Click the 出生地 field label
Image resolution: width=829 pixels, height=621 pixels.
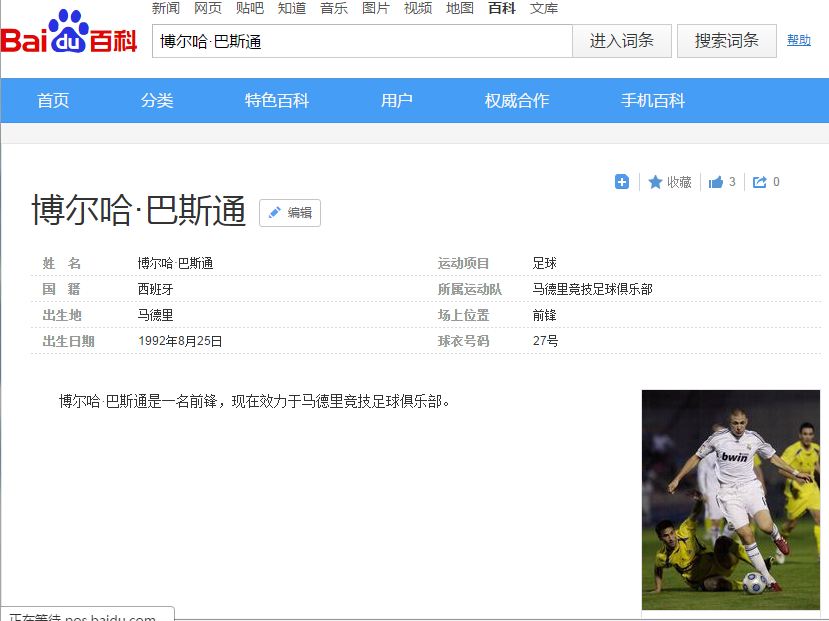click(x=62, y=315)
